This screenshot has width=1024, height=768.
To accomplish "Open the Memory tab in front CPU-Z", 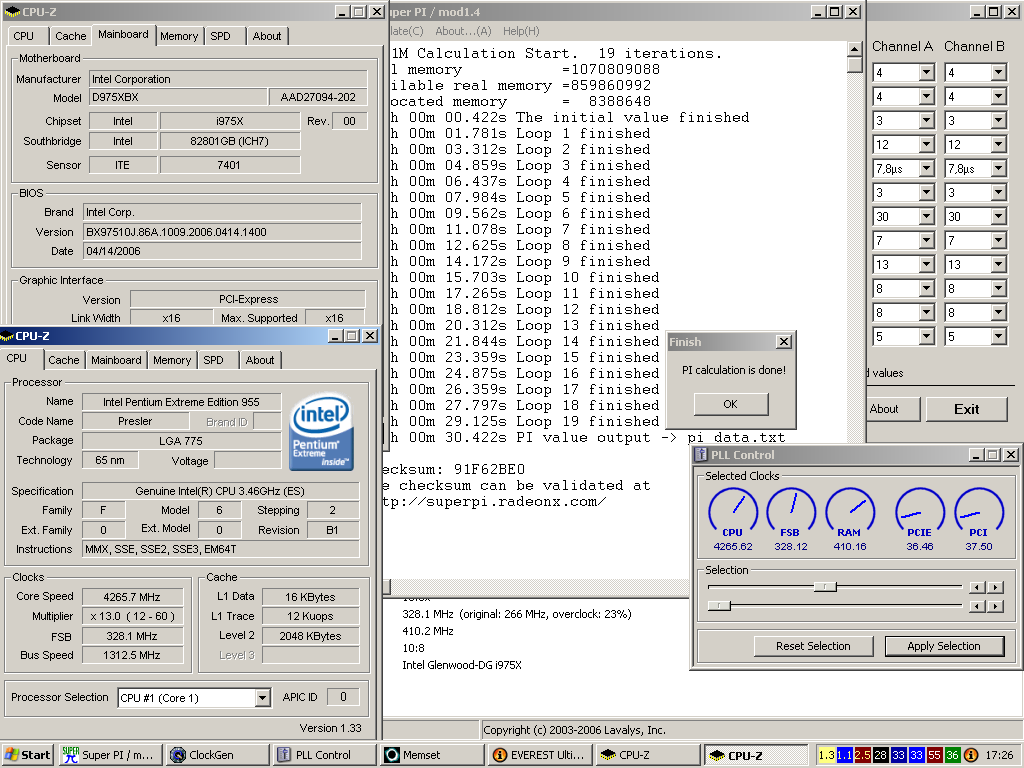I will point(172,360).
